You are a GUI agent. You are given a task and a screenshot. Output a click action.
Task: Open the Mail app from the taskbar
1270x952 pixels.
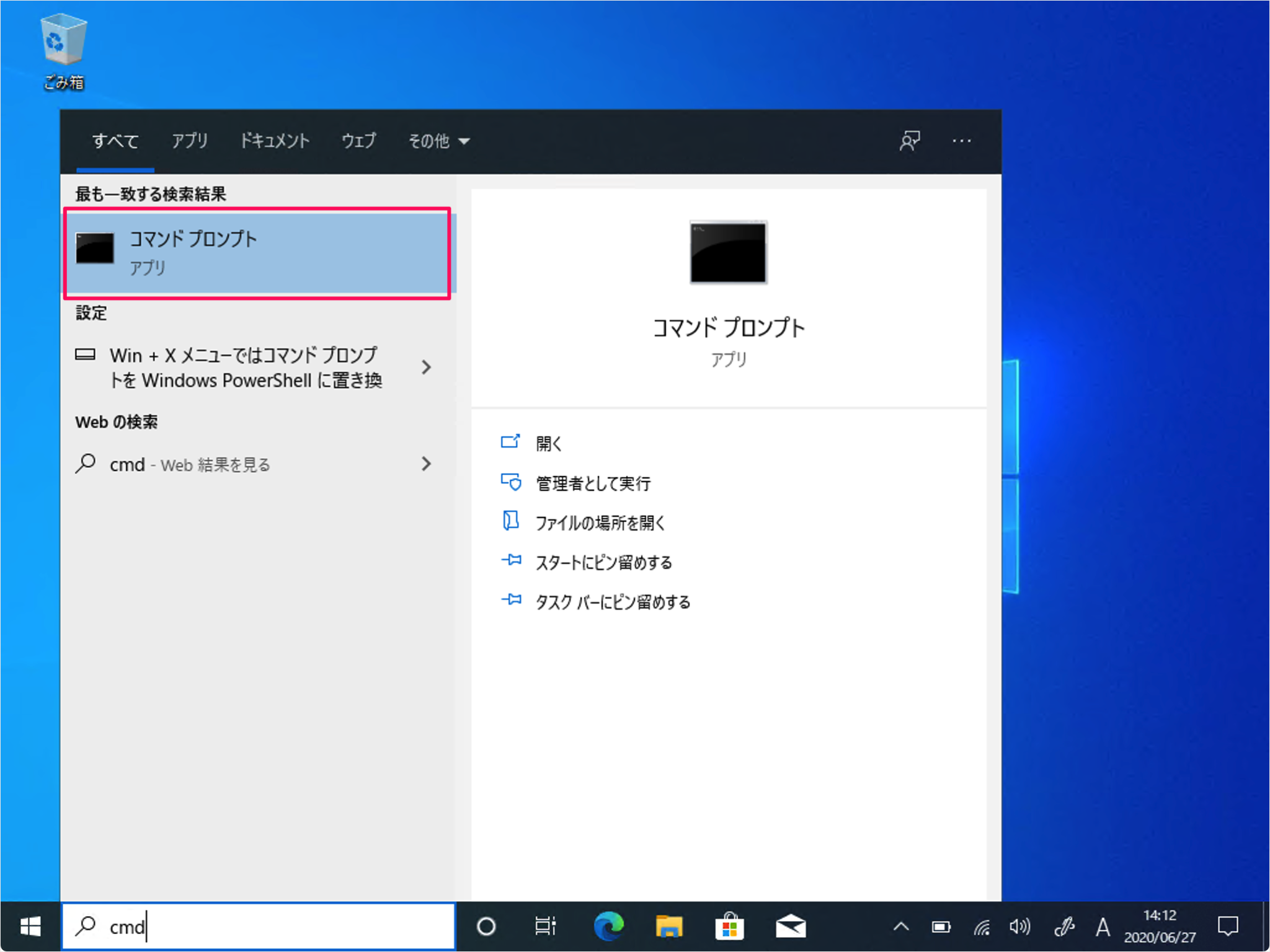click(x=791, y=926)
